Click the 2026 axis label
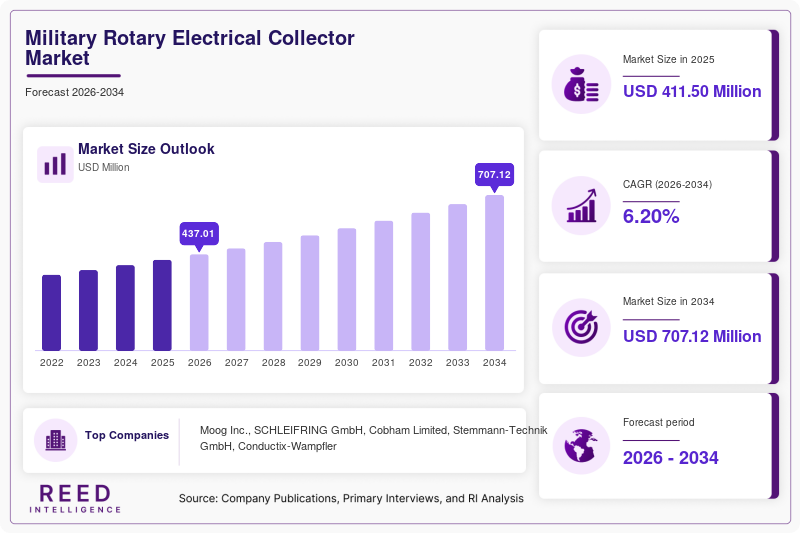This screenshot has width=800, height=533. point(199,363)
